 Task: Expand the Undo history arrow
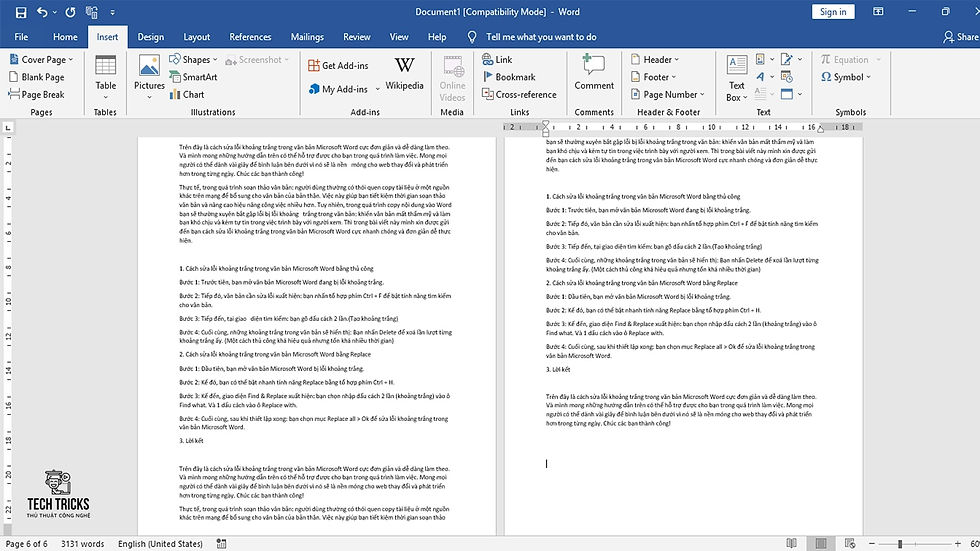[54, 12]
